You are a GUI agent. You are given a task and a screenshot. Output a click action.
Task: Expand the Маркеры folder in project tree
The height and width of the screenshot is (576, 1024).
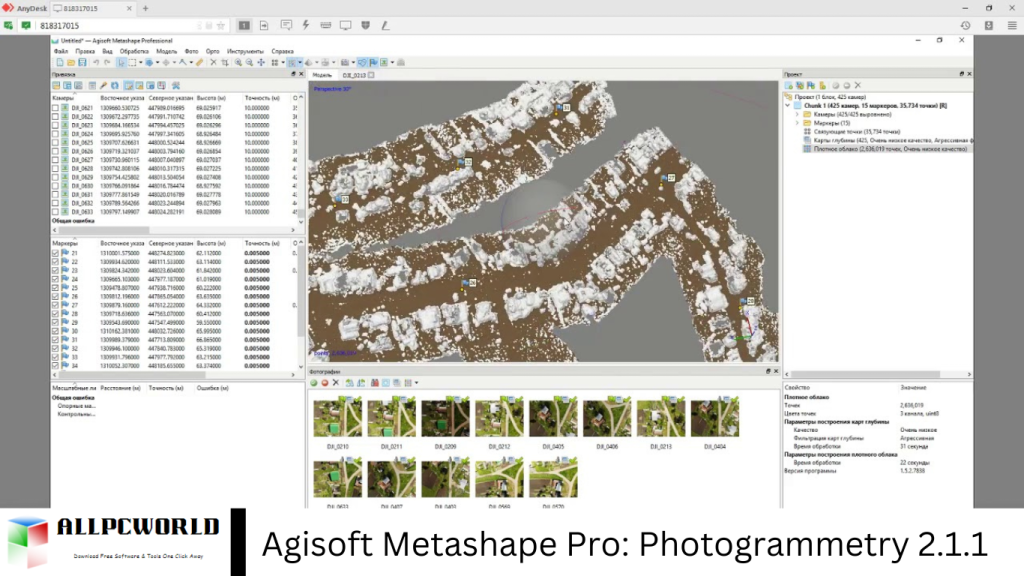pos(797,123)
